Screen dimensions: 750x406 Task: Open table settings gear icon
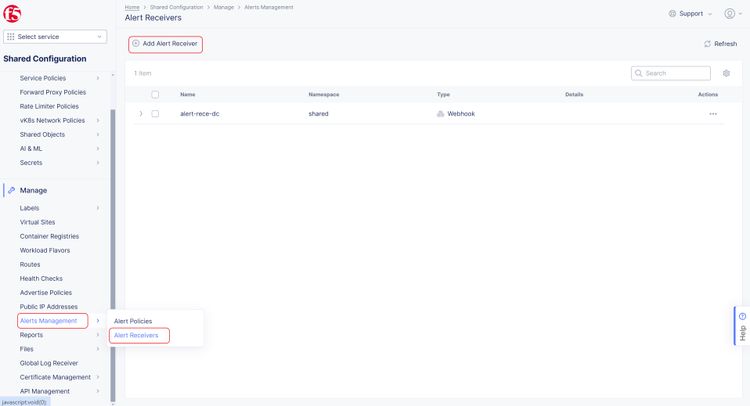coord(726,73)
